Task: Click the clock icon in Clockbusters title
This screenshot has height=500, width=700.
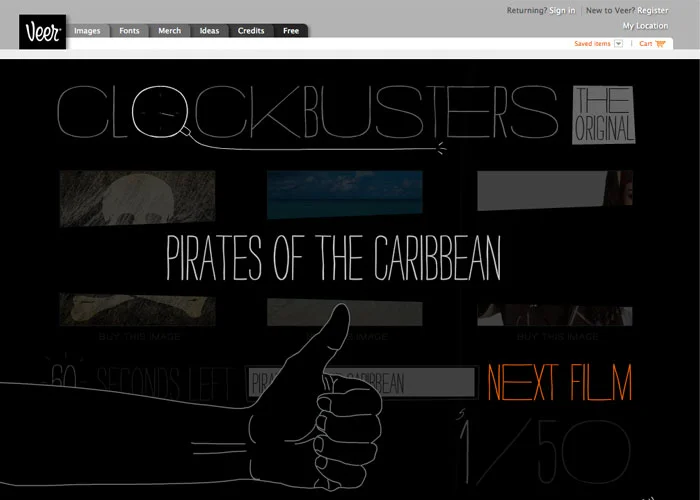Action: (160, 112)
